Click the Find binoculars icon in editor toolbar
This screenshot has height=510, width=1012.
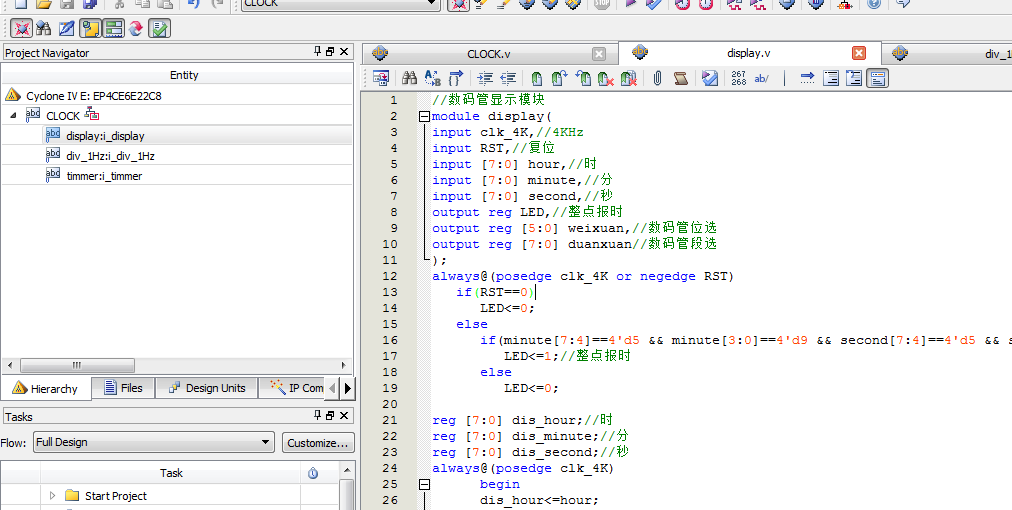pos(409,78)
